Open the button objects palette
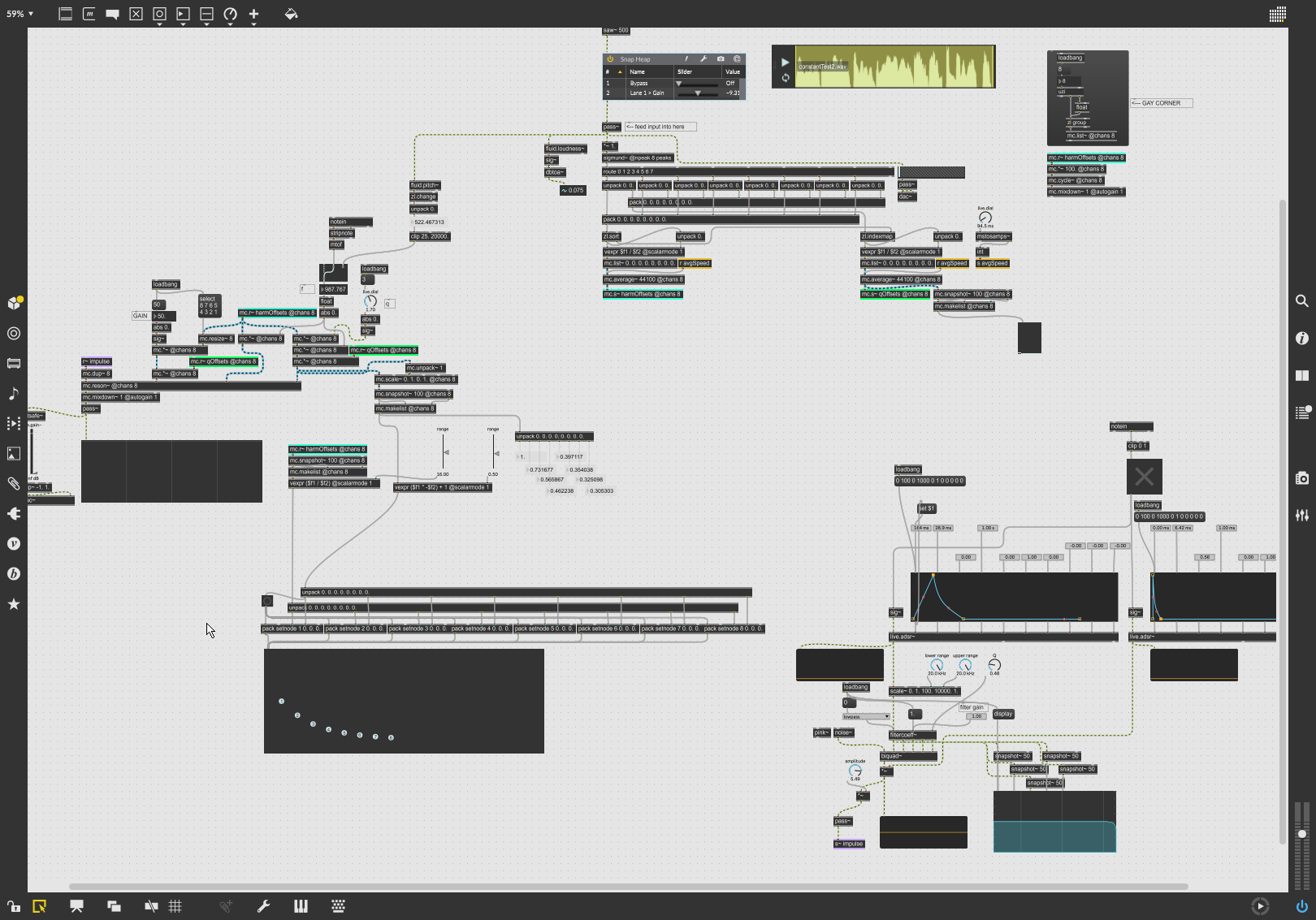The width and height of the screenshot is (1316, 920). [160, 14]
